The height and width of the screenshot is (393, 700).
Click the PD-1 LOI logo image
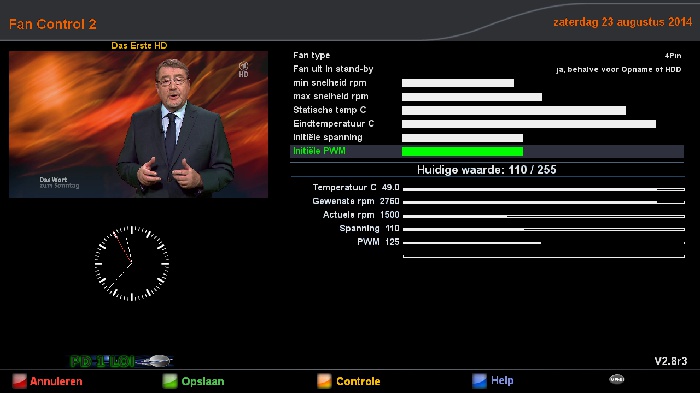(x=121, y=361)
